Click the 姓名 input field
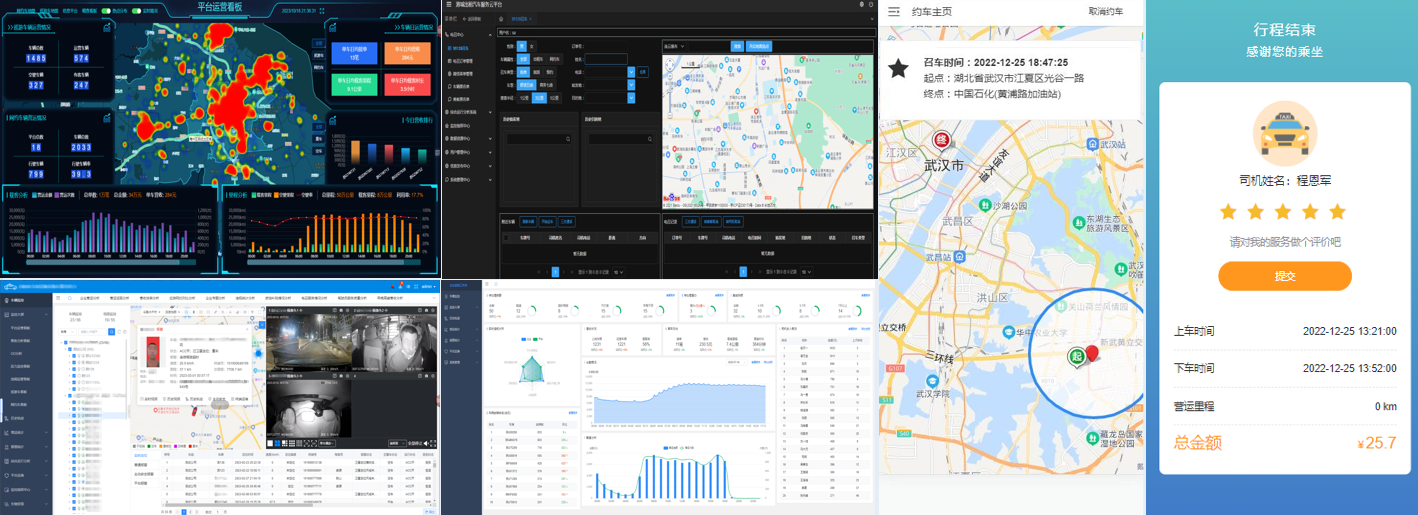 click(605, 59)
